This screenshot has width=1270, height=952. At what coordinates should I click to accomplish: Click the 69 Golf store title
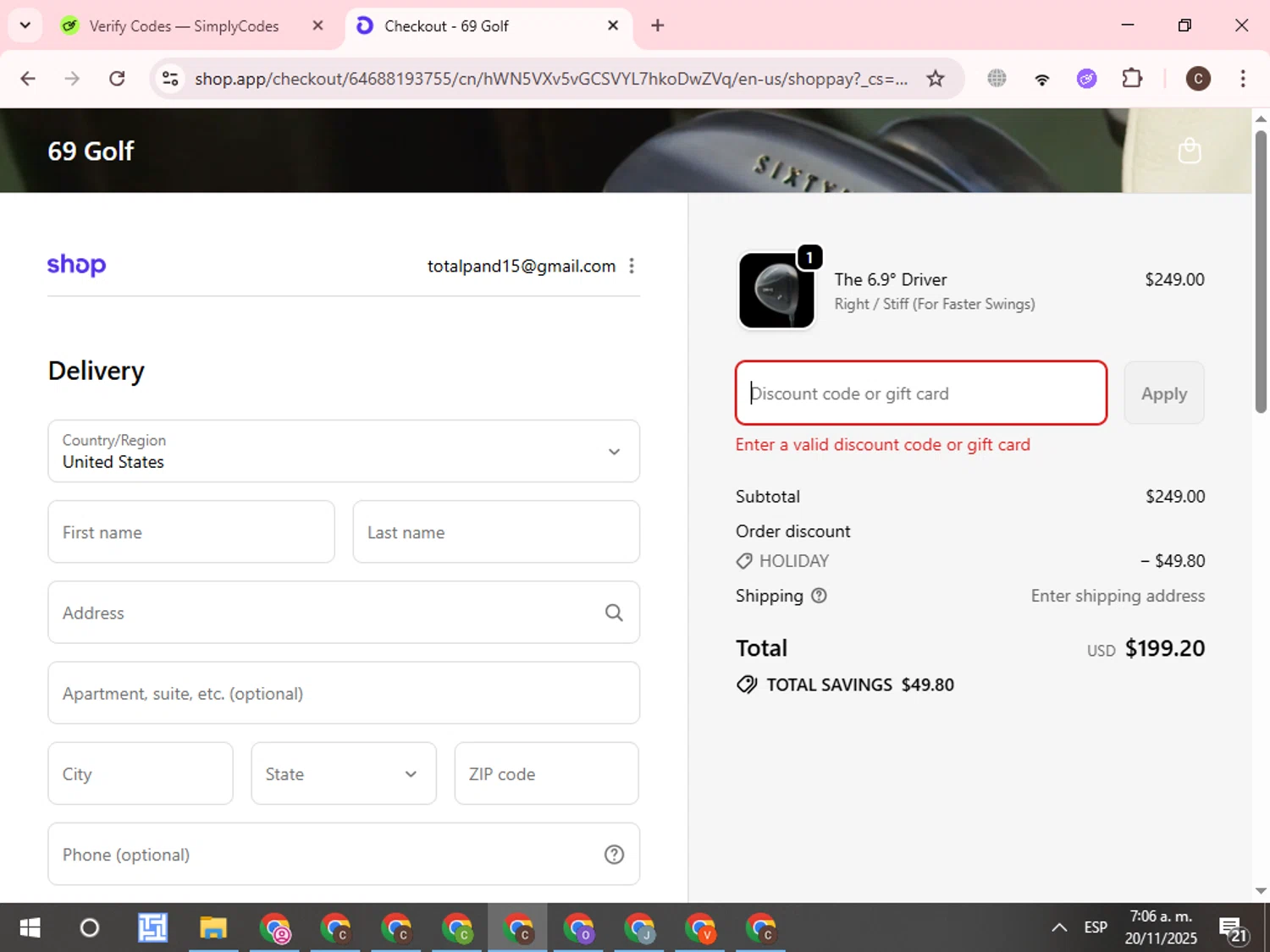click(91, 151)
